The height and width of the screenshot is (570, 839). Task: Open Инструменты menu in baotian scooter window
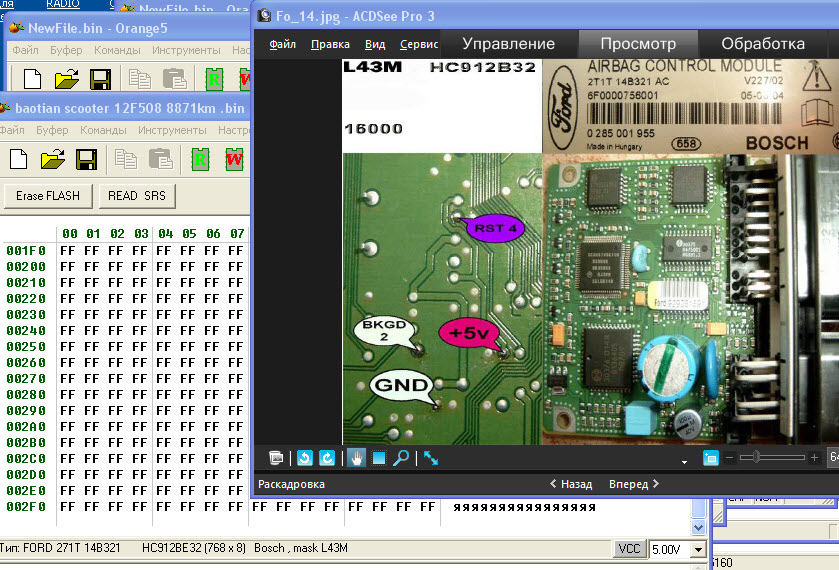[172, 130]
